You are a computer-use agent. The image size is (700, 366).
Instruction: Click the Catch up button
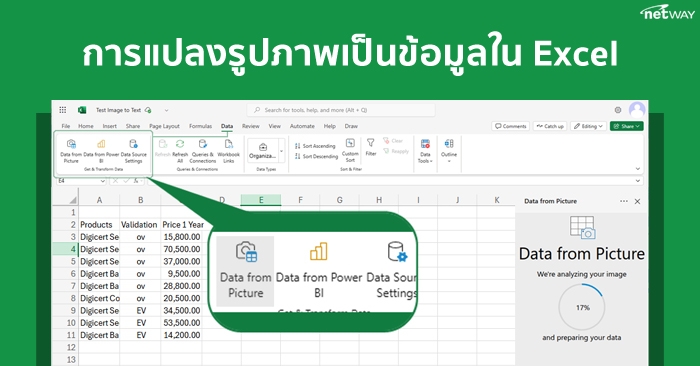pos(550,126)
